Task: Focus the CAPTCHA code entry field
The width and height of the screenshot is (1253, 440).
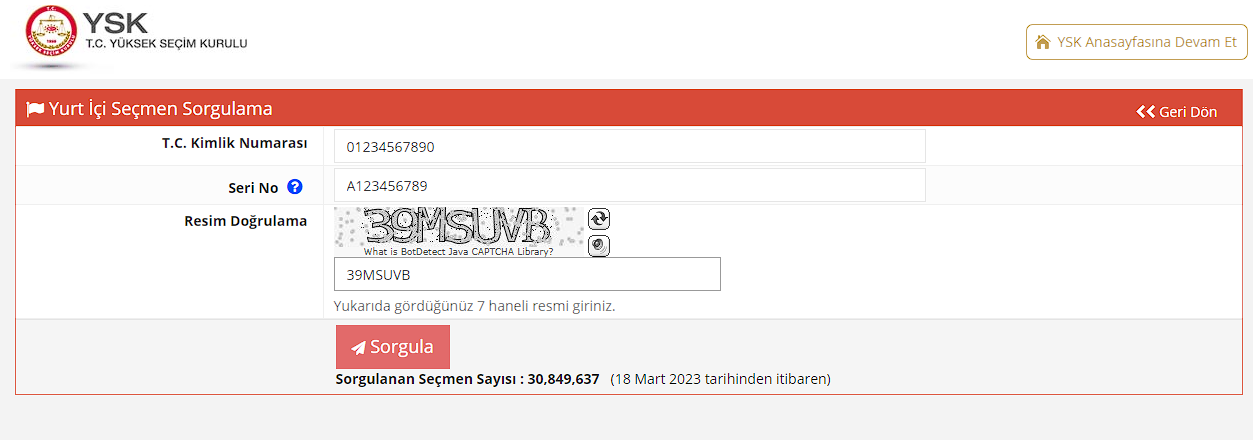Action: tap(527, 274)
